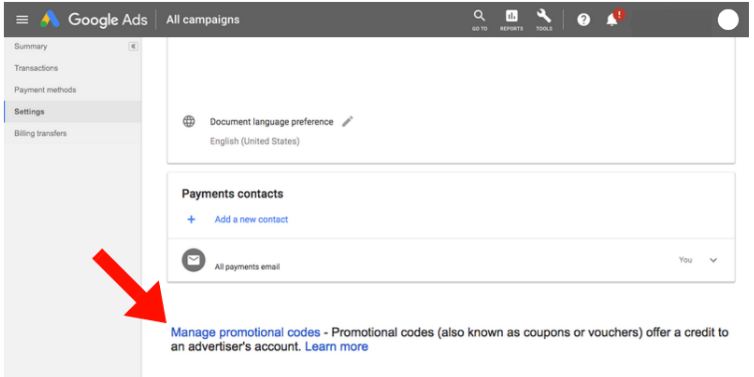
Task: Click English (United States) language value
Action: point(255,141)
